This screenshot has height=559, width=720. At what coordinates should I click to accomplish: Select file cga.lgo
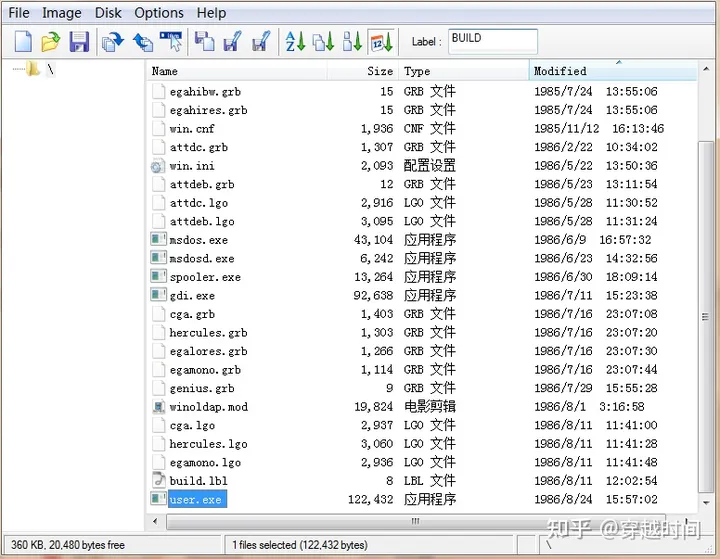coord(192,425)
